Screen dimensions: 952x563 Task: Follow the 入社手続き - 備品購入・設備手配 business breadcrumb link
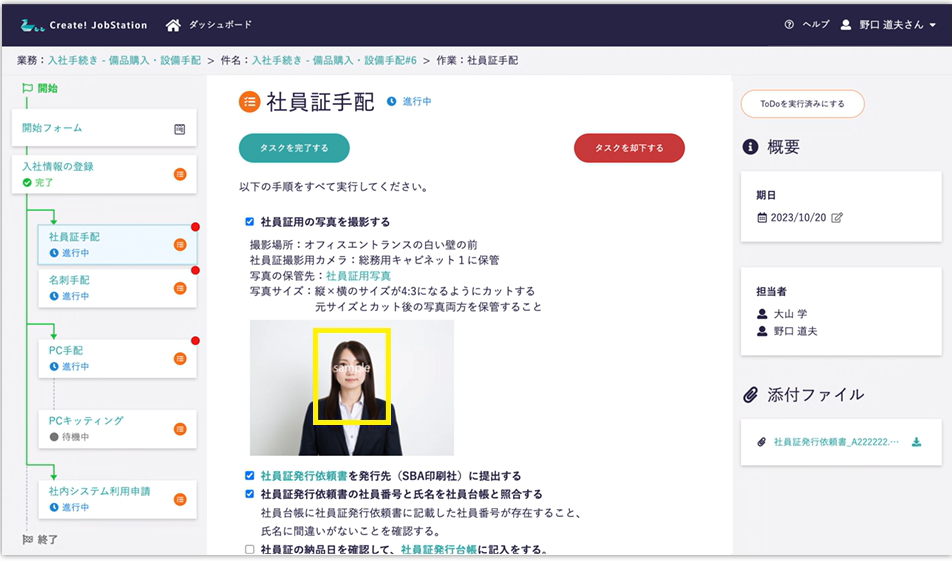tap(124, 60)
